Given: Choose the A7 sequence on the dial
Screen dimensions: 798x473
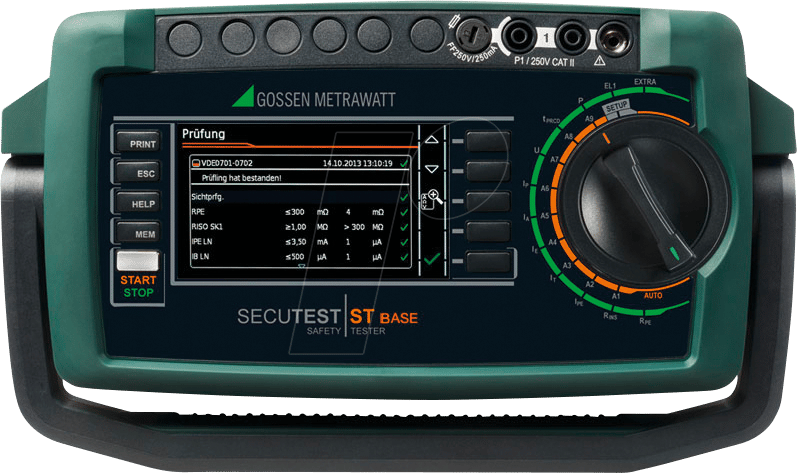Looking at the screenshot, I should pyautogui.click(x=554, y=159).
